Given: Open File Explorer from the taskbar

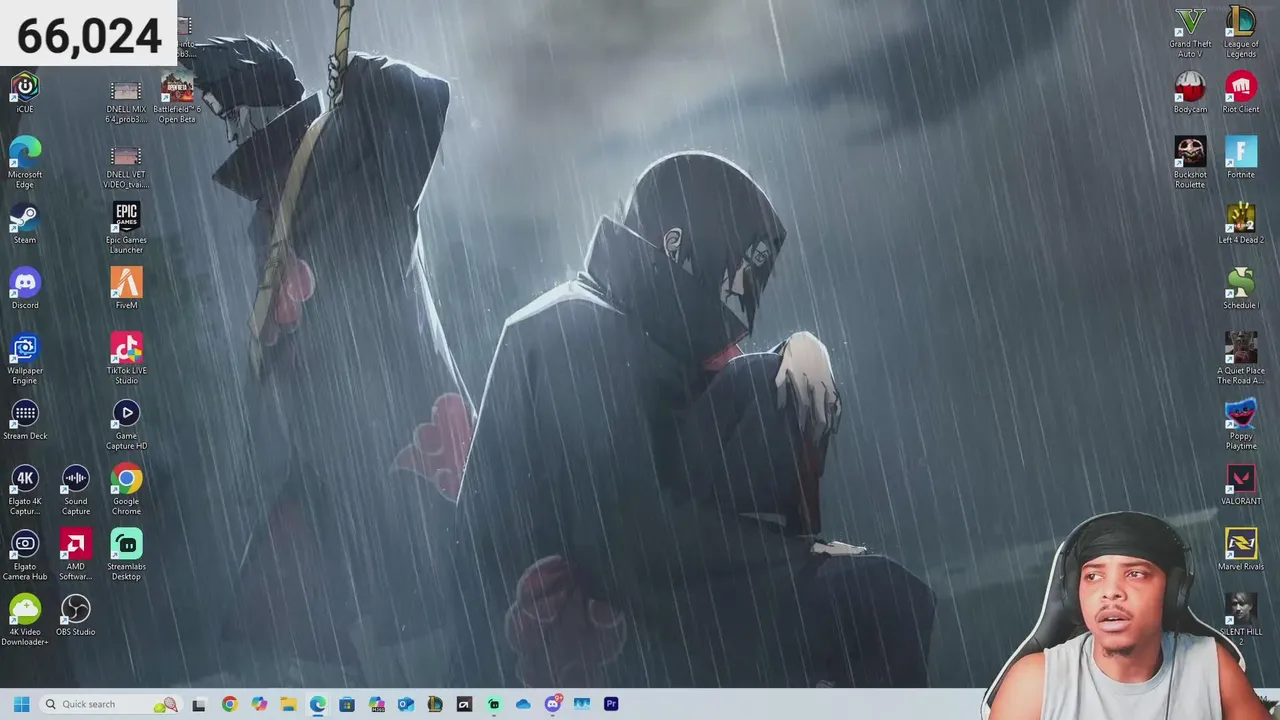Looking at the screenshot, I should [x=288, y=704].
